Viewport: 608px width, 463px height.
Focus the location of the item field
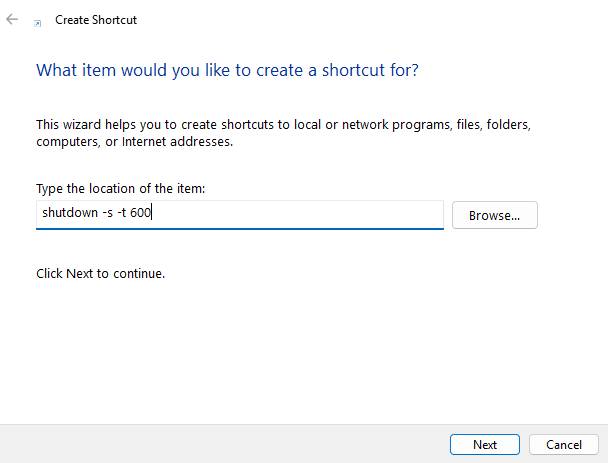pyautogui.click(x=240, y=215)
